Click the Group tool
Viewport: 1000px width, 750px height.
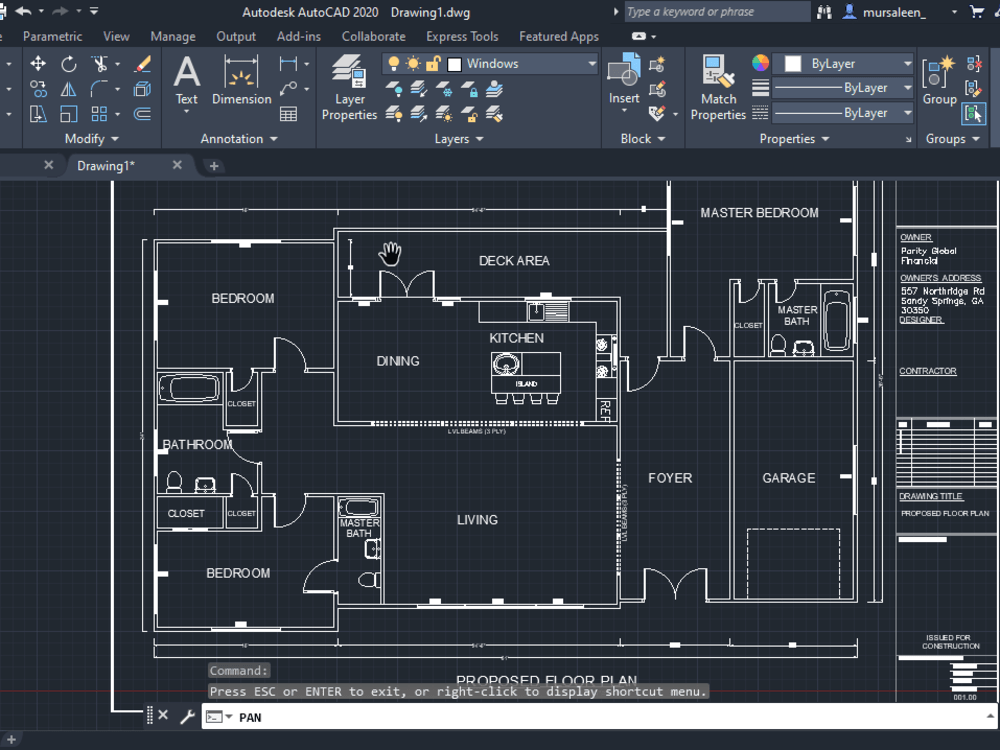(x=939, y=80)
